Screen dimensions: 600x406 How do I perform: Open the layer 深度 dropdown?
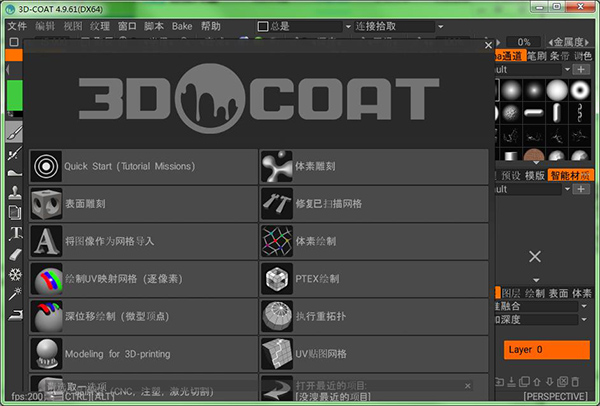click(584, 320)
